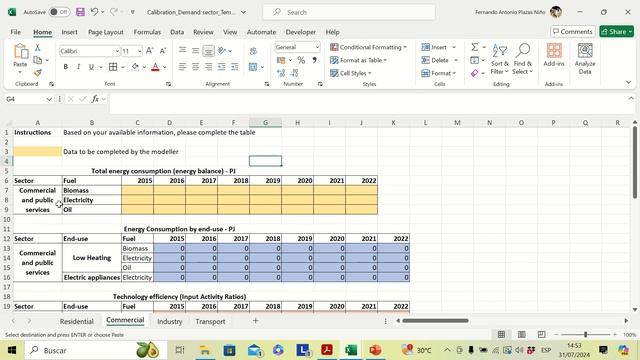Switch to Page Break Preview view
This screenshot has height=360, width=640.
[542, 335]
